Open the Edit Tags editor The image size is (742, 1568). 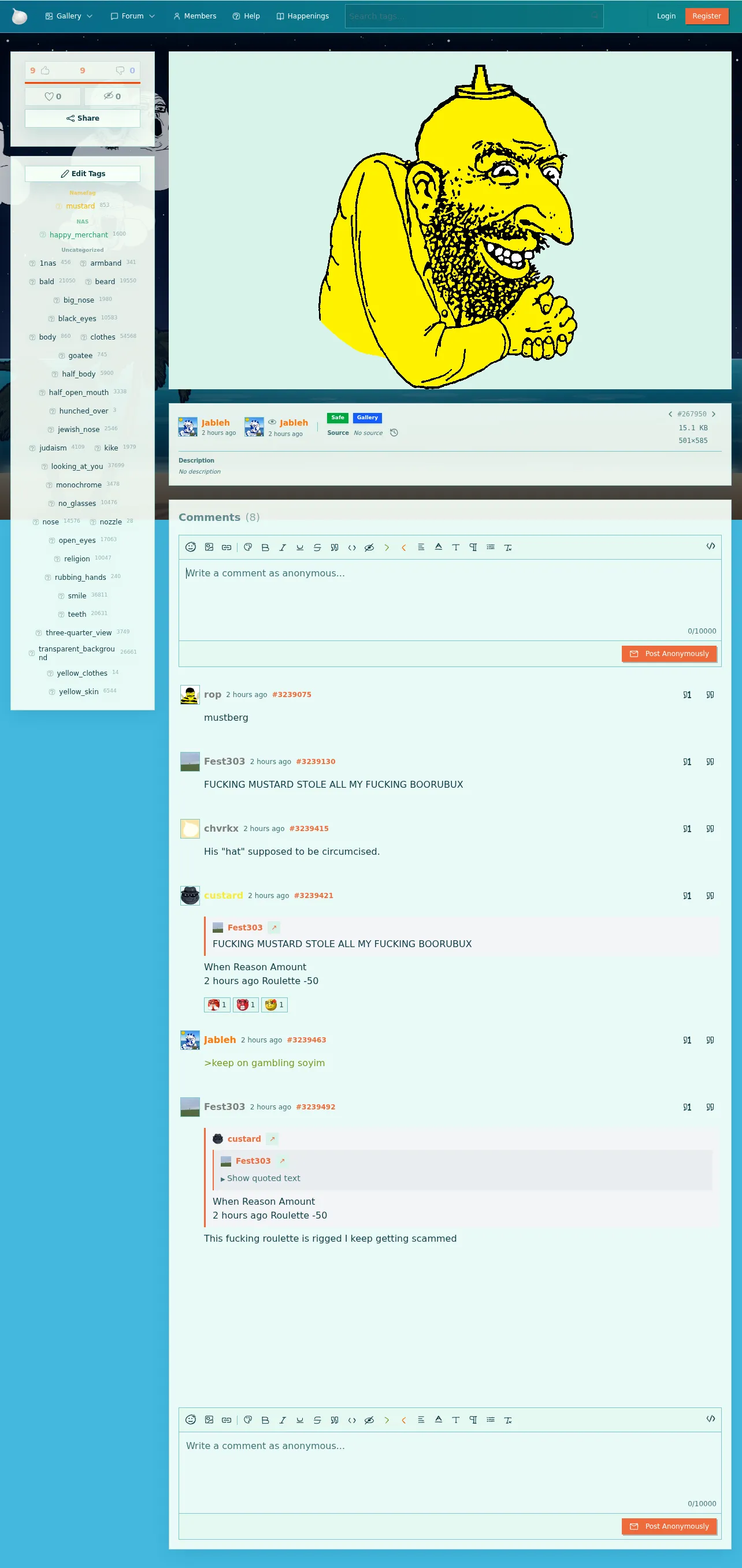click(x=83, y=173)
